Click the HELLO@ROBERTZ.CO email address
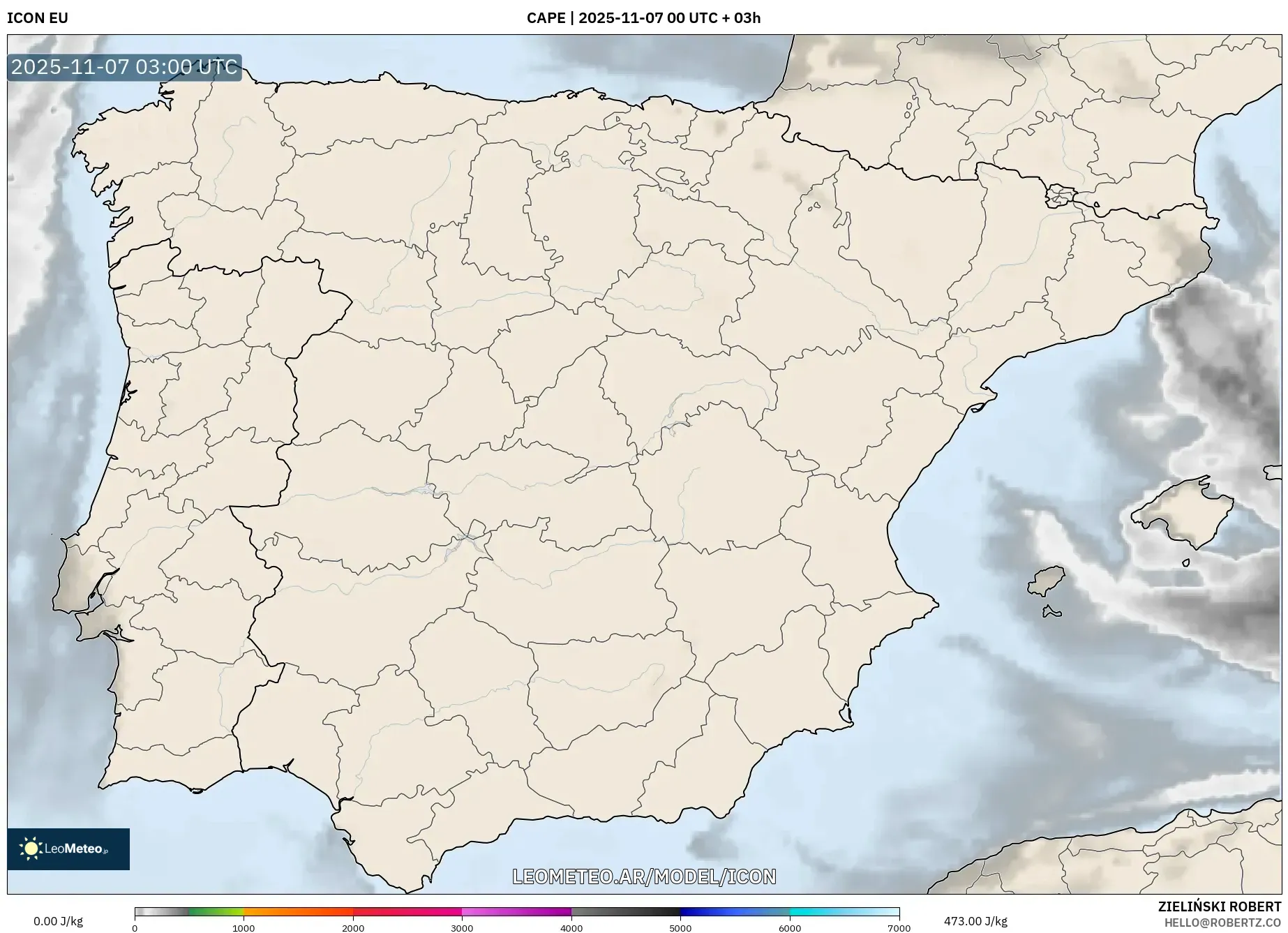Image resolution: width=1288 pixels, height=933 pixels. click(1222, 923)
